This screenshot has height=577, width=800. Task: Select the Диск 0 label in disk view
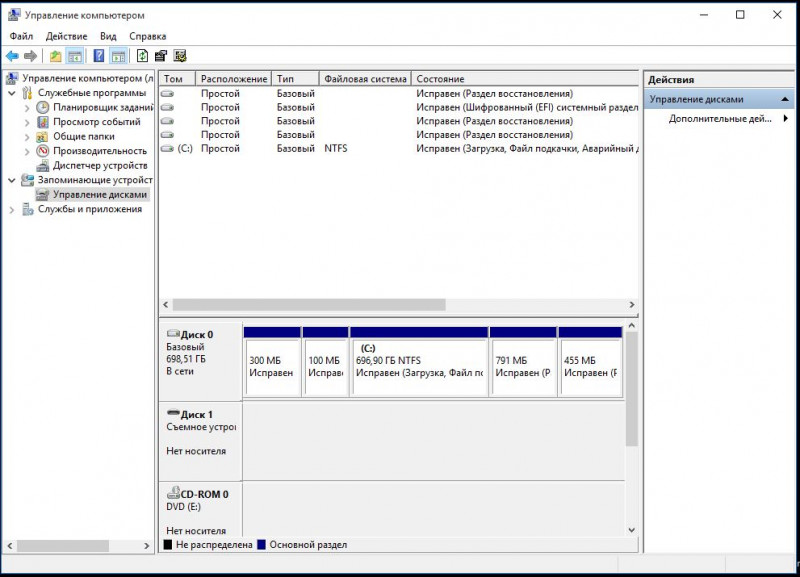tap(196, 335)
